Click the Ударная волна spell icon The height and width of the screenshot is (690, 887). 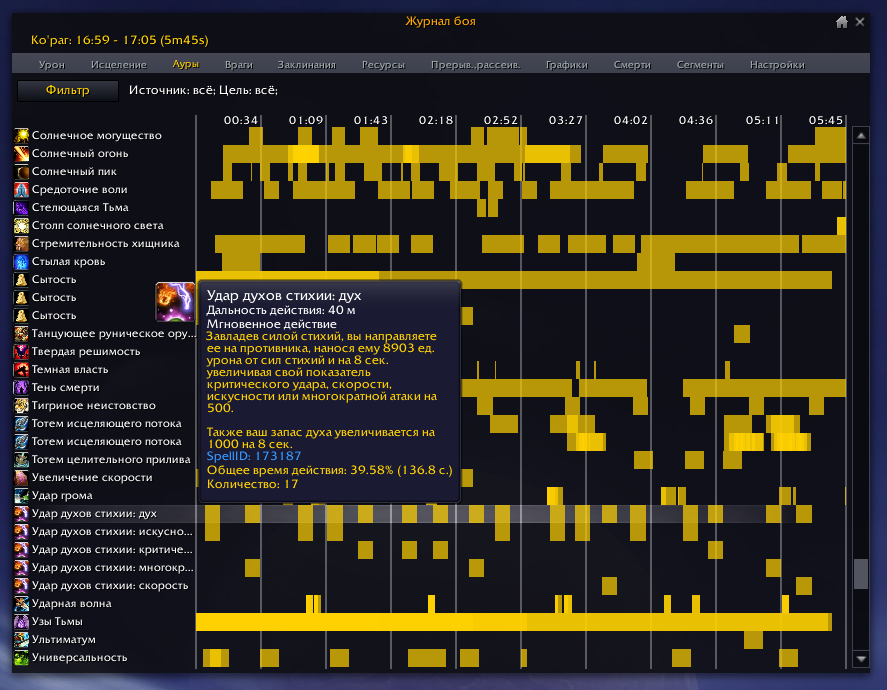click(21, 603)
